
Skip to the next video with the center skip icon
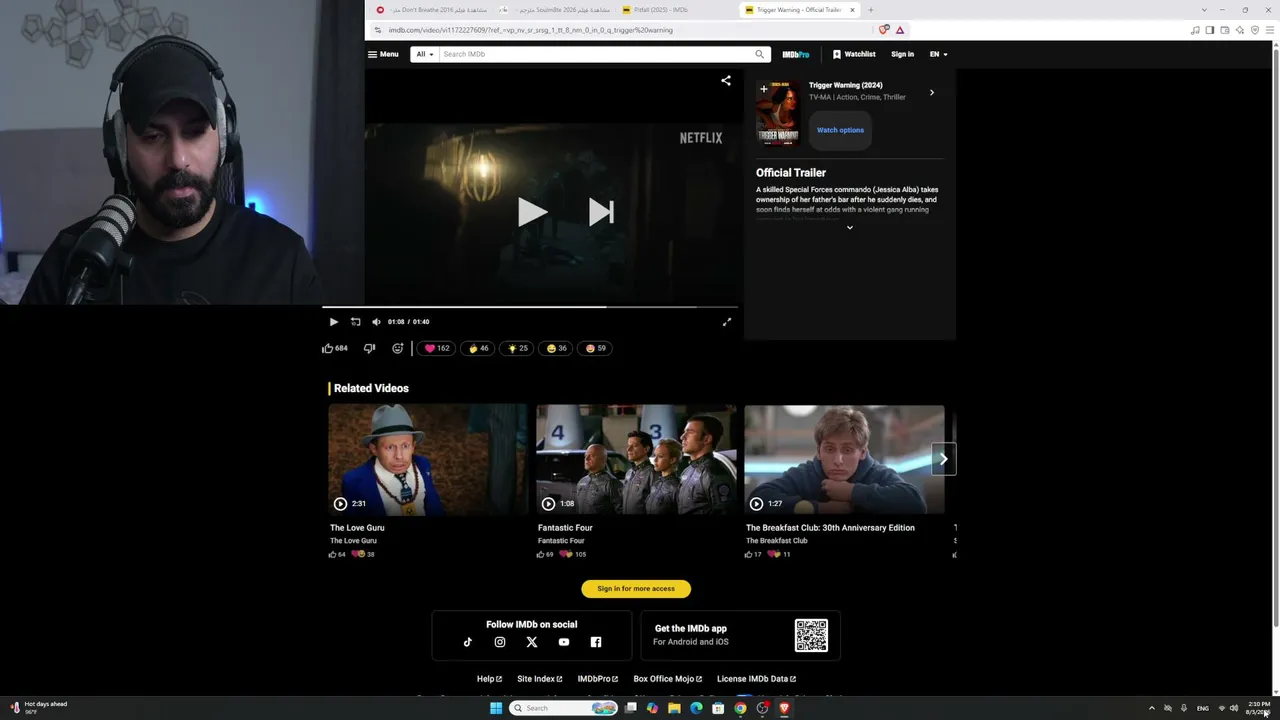point(601,212)
